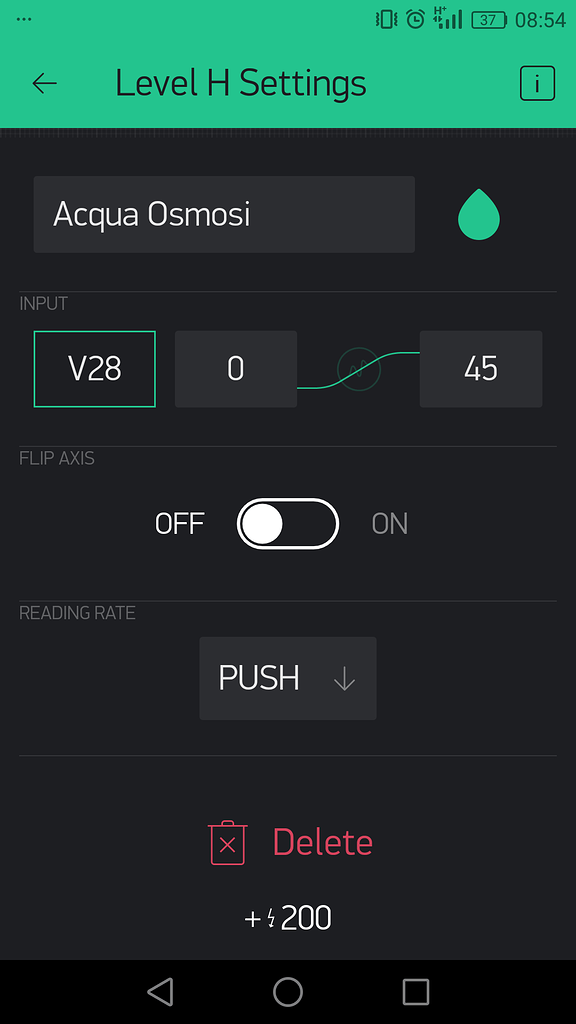The image size is (576, 1024).
Task: Delete the Level H widget
Action: tap(322, 842)
